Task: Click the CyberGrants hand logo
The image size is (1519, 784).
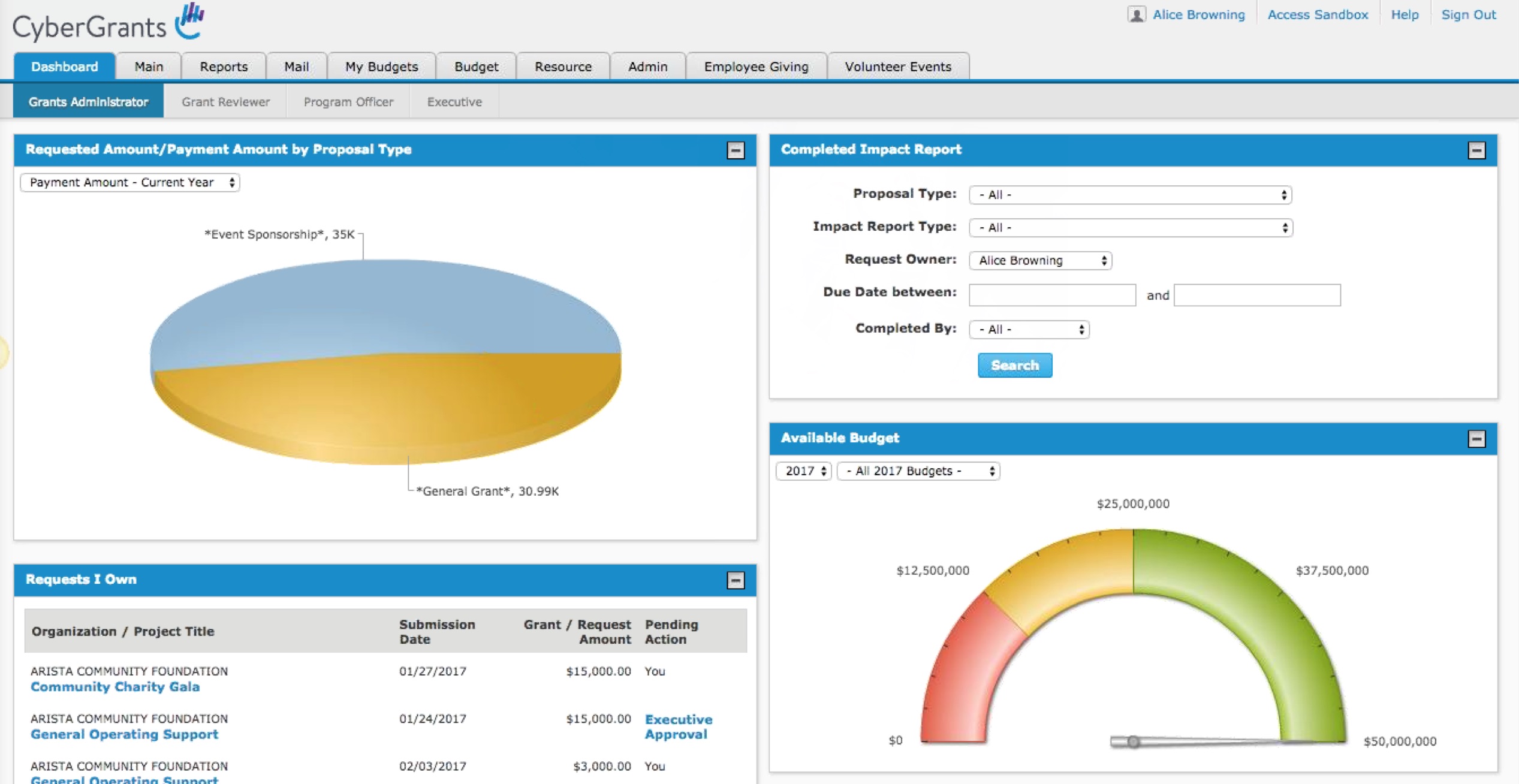Action: [189, 21]
